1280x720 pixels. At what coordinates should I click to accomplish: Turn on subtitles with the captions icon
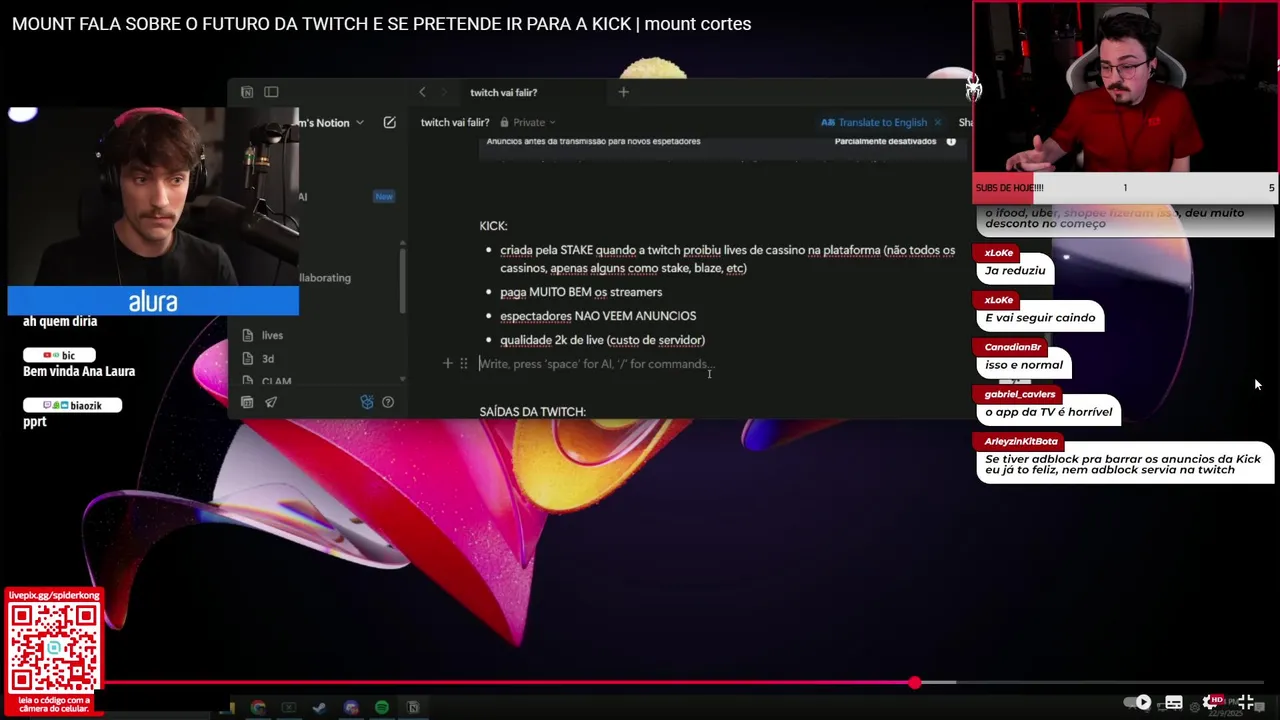[x=1174, y=702]
